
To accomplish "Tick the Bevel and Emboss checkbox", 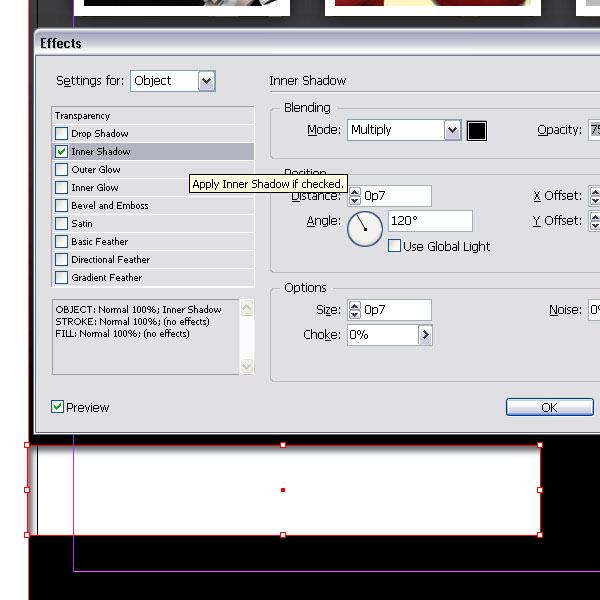I will click(61, 205).
